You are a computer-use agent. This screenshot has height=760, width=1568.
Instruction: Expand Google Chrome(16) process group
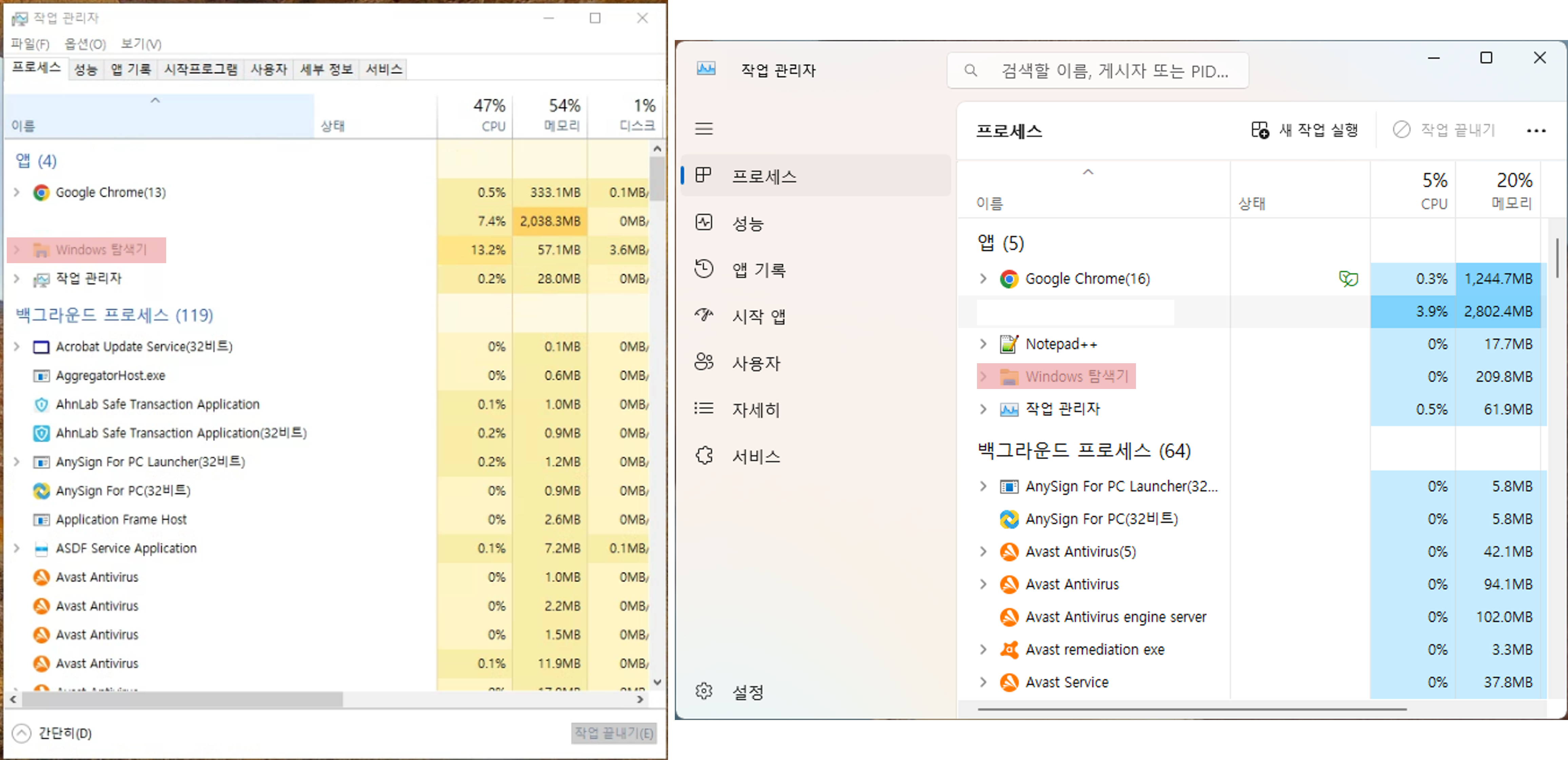(x=983, y=279)
